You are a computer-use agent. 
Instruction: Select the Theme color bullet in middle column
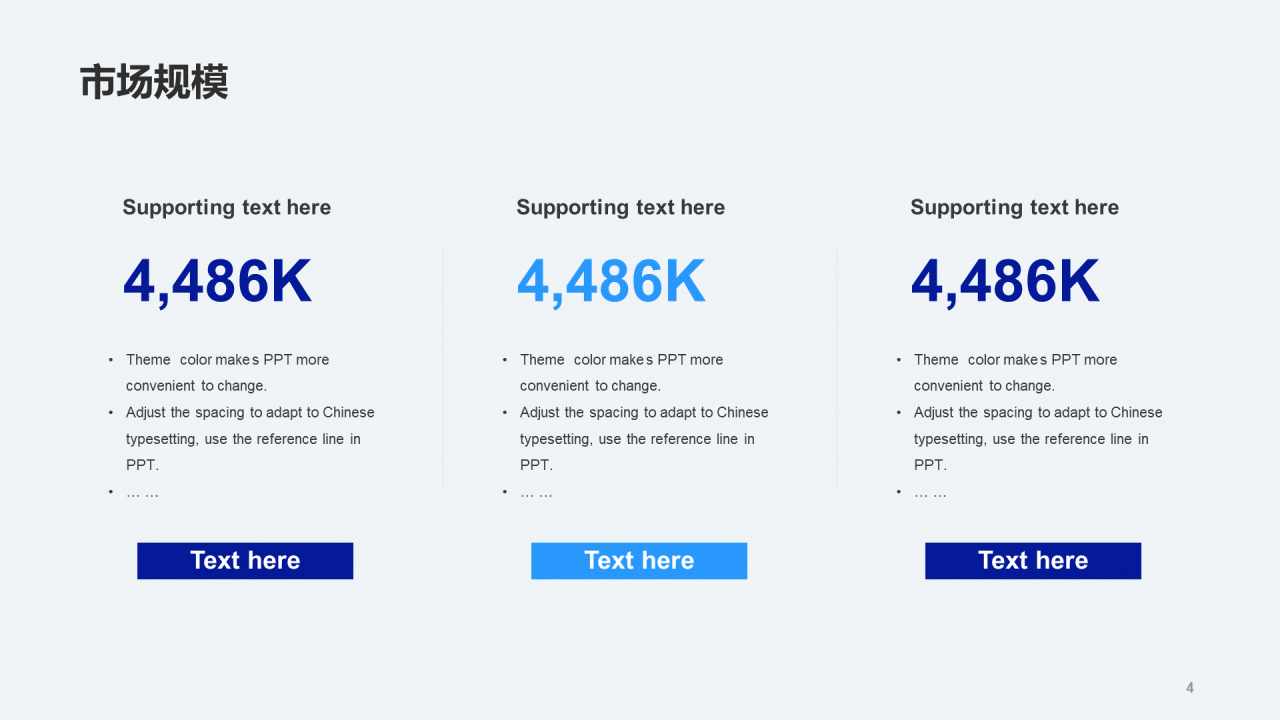pos(621,373)
